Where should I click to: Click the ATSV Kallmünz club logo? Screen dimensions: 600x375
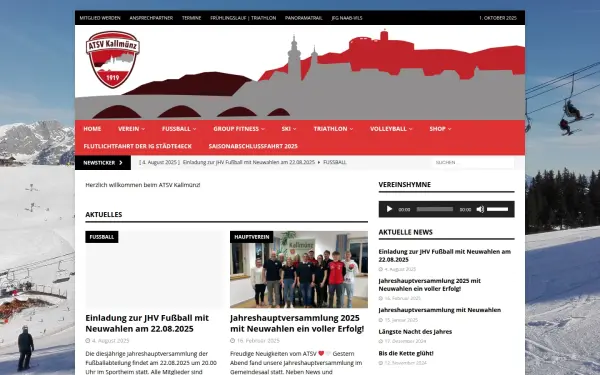113,59
